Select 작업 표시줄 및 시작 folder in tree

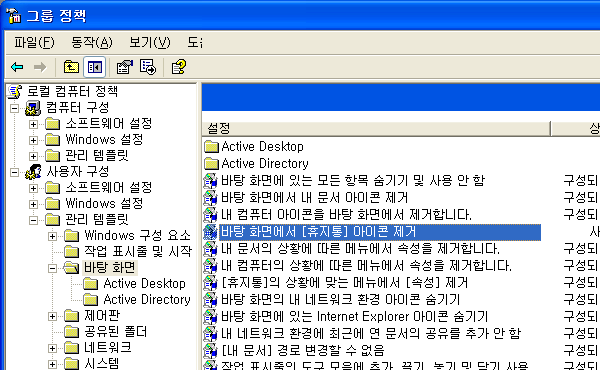pos(138,251)
